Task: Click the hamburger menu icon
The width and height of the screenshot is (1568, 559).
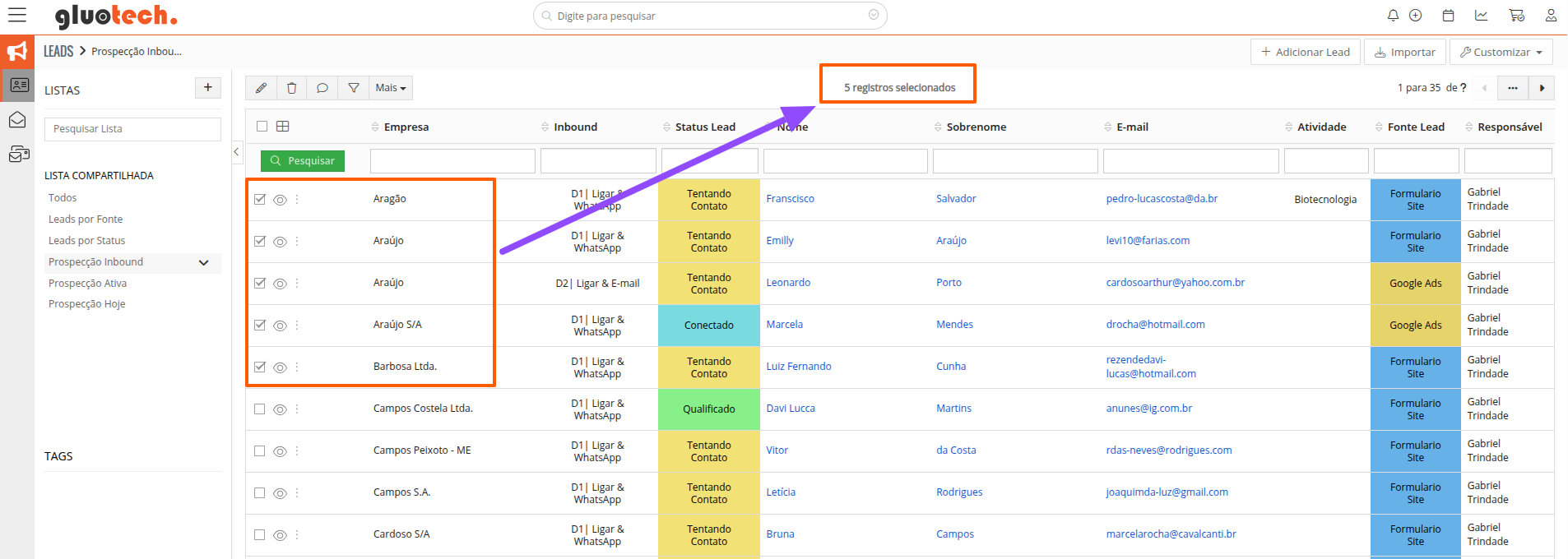Action: click(17, 16)
